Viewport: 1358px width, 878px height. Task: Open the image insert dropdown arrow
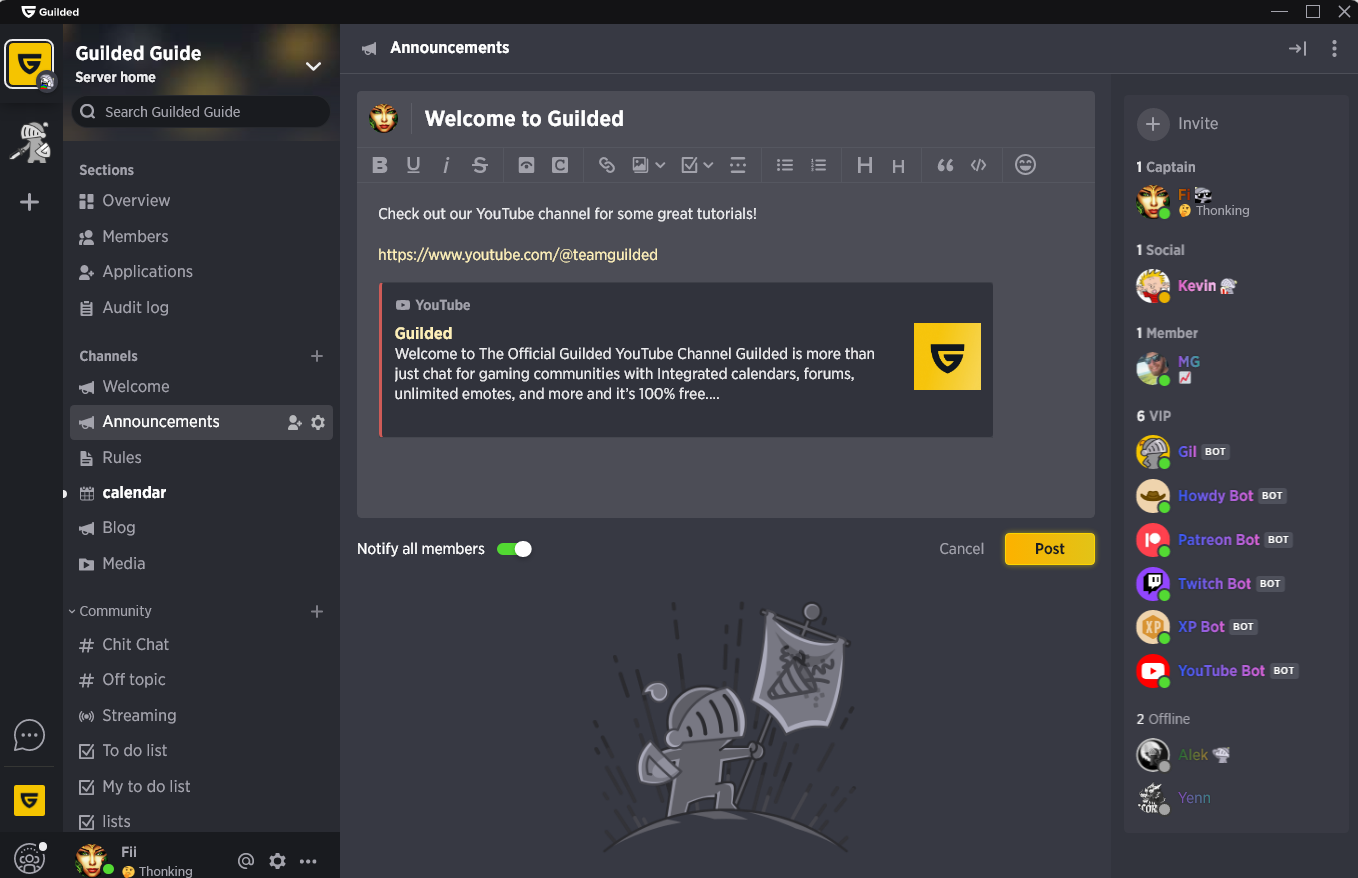tap(660, 166)
